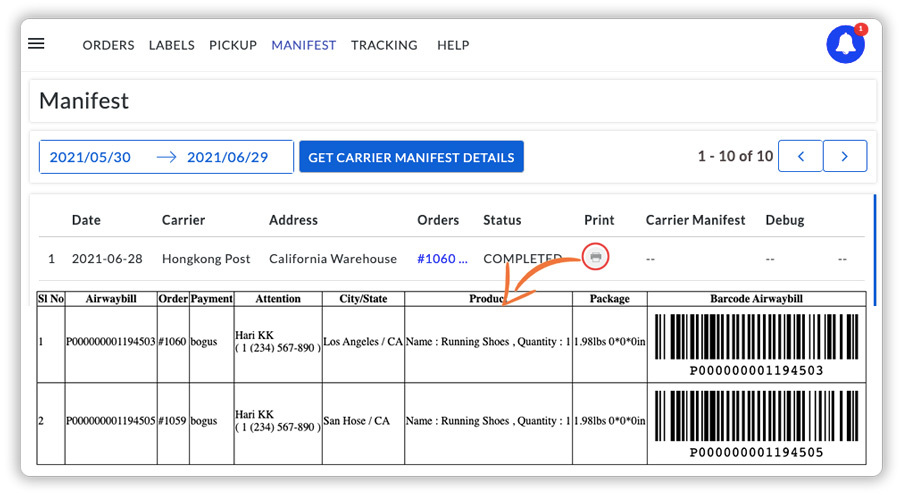
Task: Click the Carrier Manifest column header
Action: pyautogui.click(x=695, y=220)
